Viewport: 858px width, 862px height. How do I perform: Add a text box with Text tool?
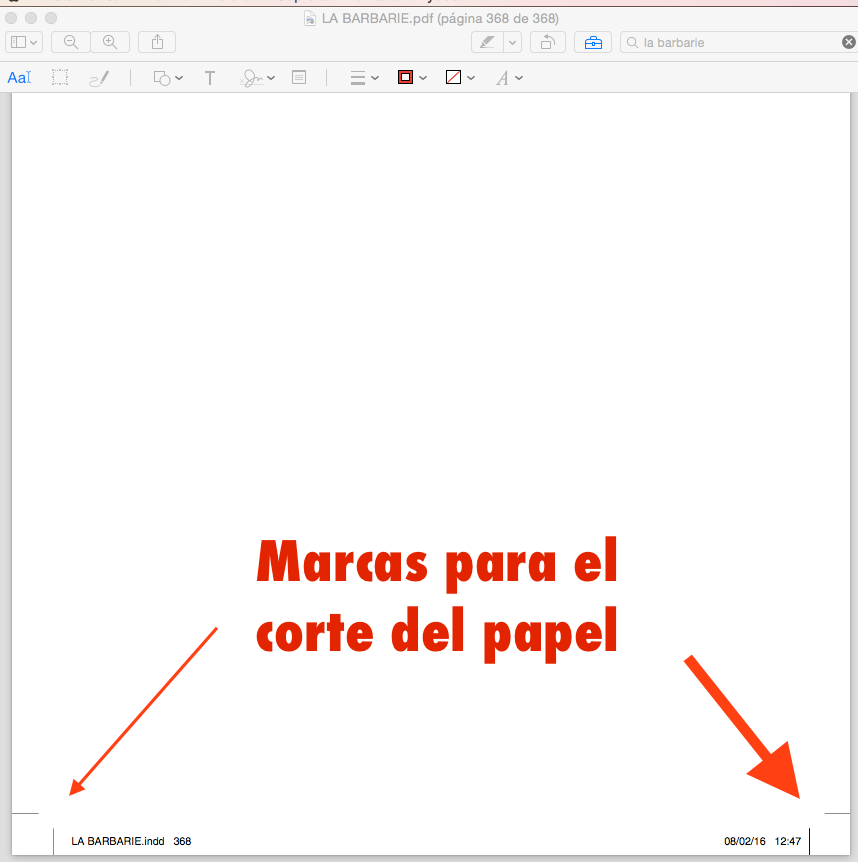pos(210,78)
